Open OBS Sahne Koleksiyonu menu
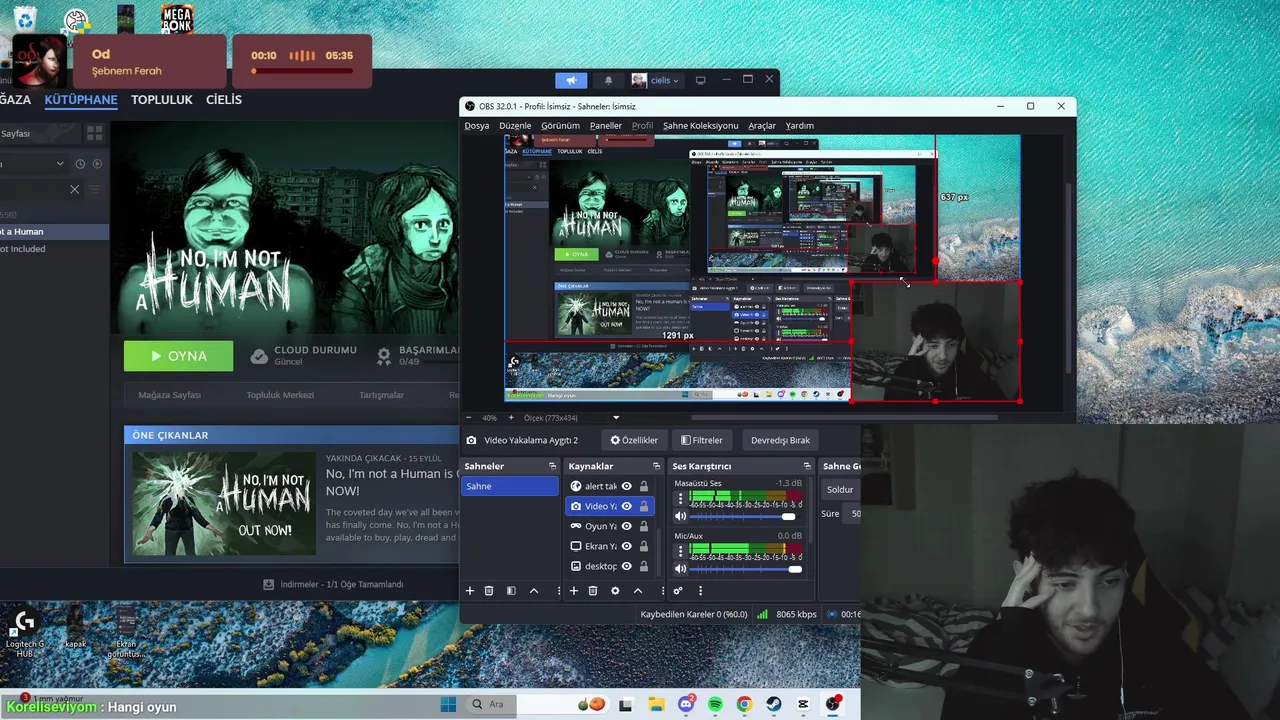 click(x=700, y=126)
